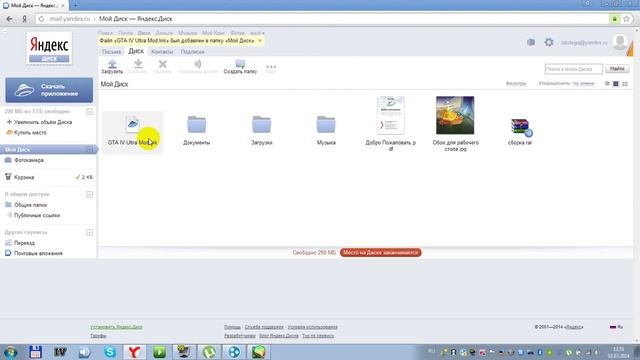The width and height of the screenshot is (640, 360).
Task: Click the X delete toolbar icon
Action: click(162, 64)
